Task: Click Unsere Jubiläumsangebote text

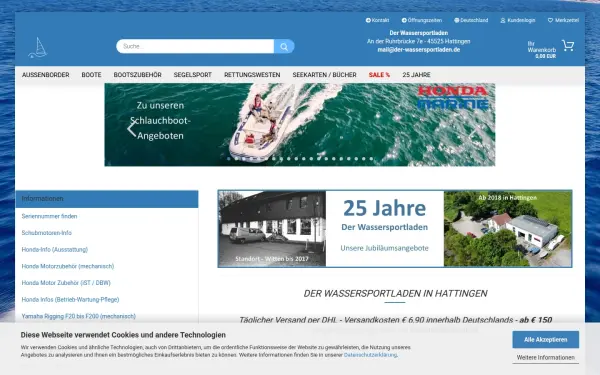Action: (x=385, y=248)
